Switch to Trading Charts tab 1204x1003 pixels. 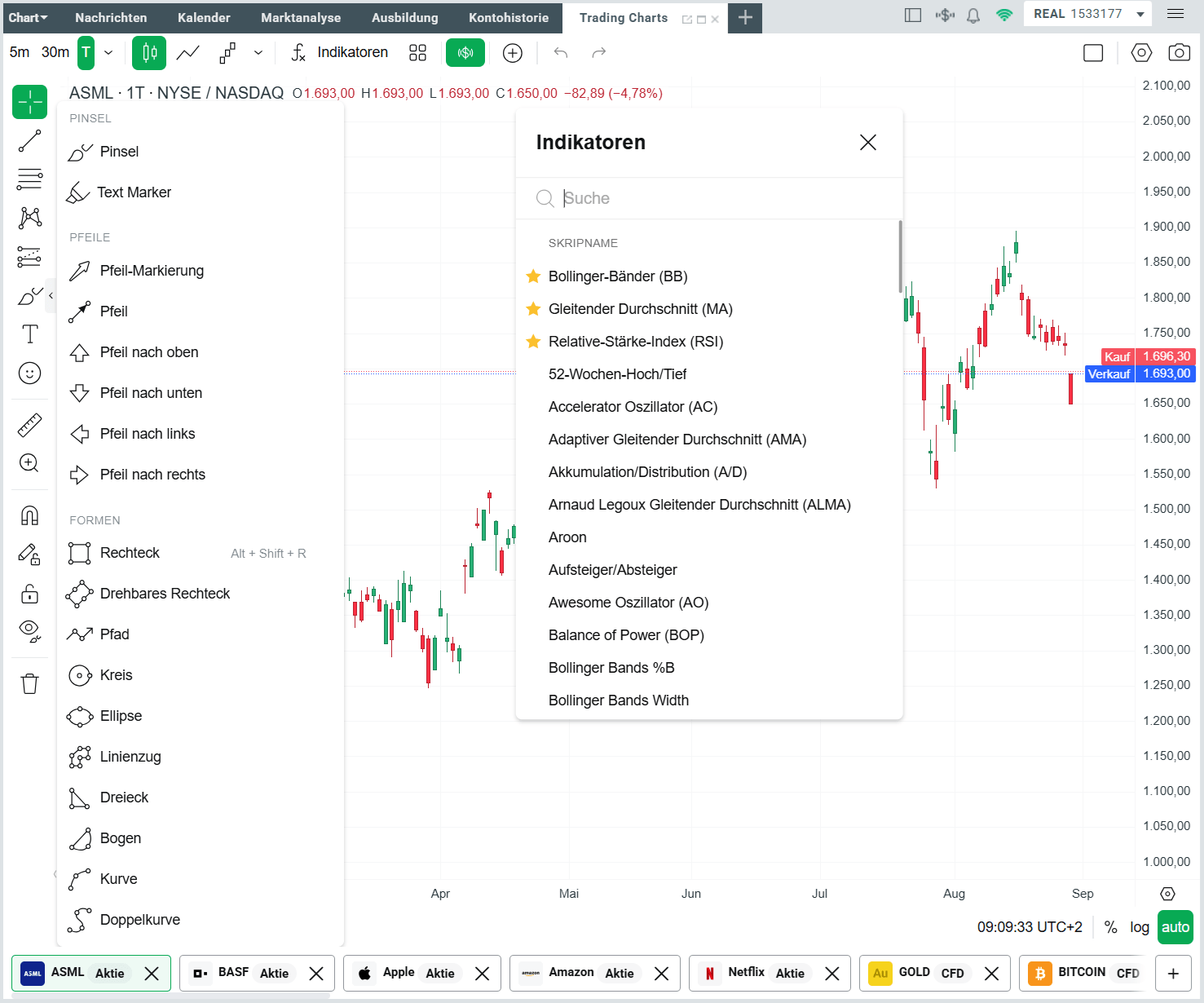624,17
